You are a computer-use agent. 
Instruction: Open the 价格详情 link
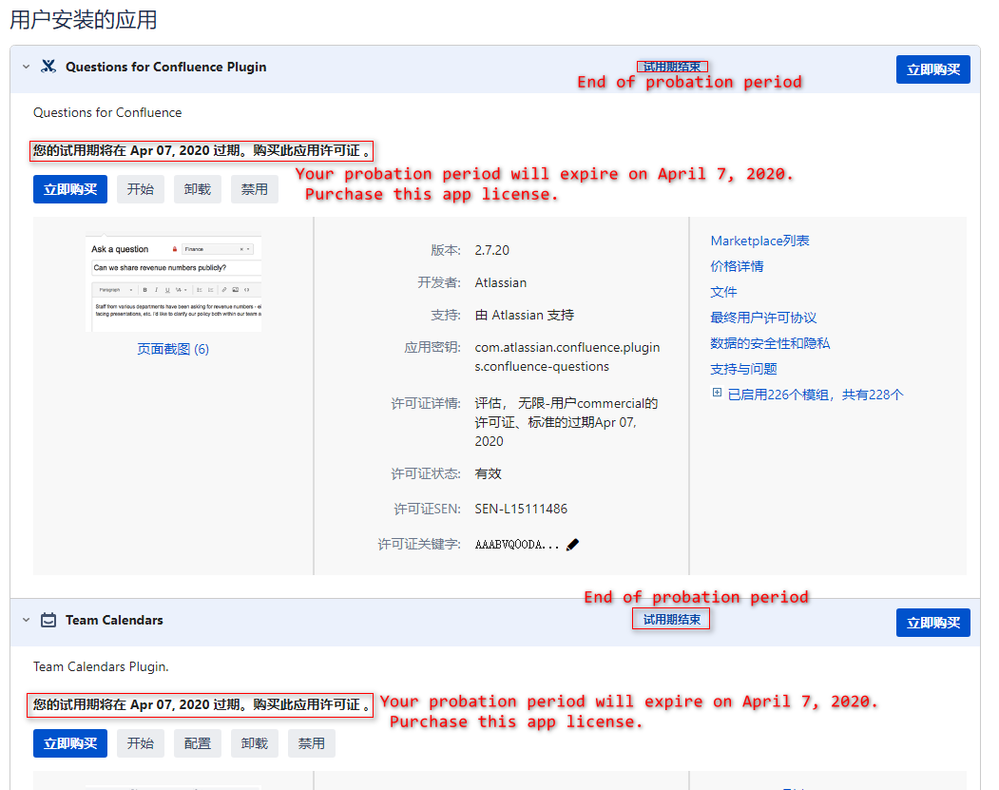pyautogui.click(x=737, y=266)
